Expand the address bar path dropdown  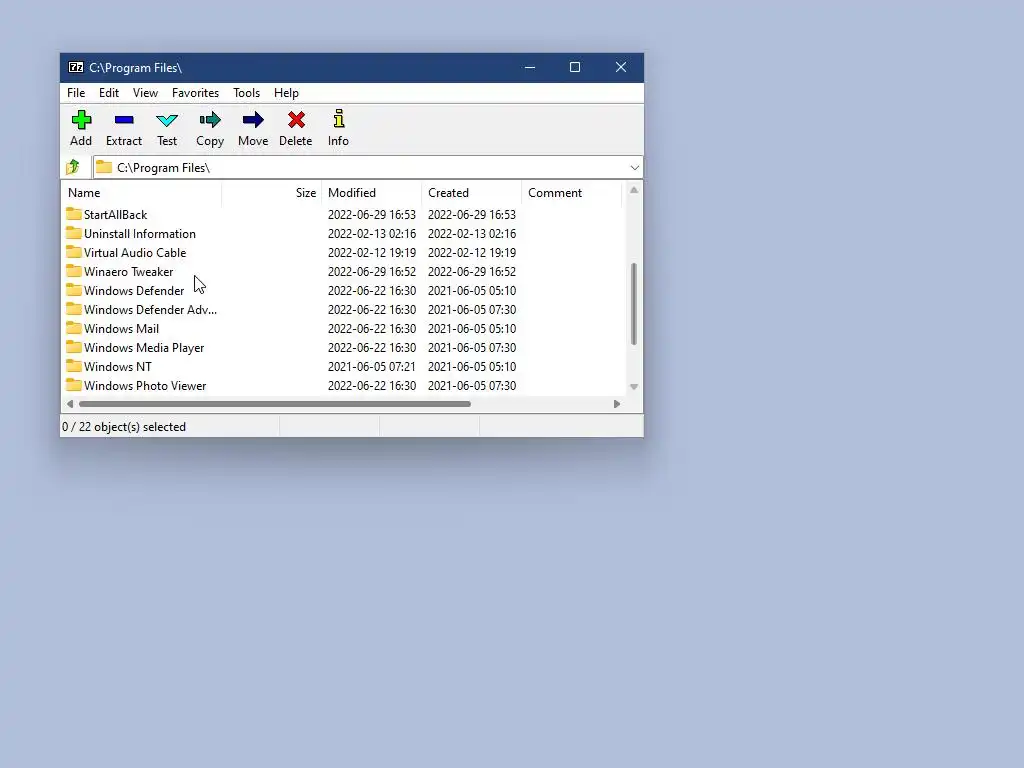634,168
